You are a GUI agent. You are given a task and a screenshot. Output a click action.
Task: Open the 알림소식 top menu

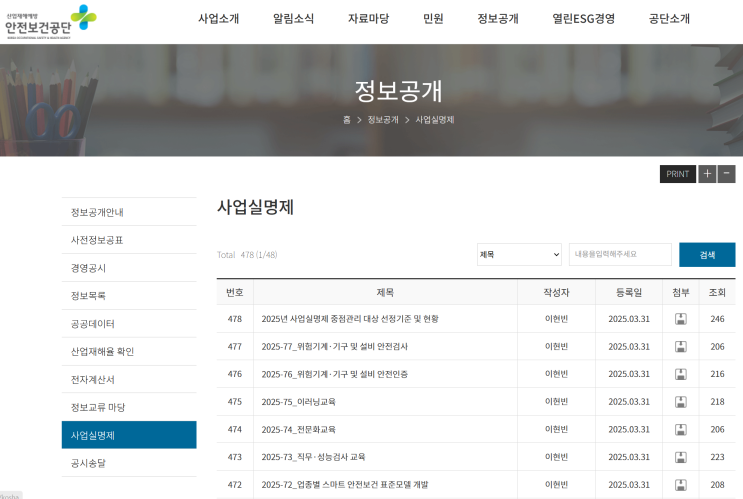[x=293, y=18]
